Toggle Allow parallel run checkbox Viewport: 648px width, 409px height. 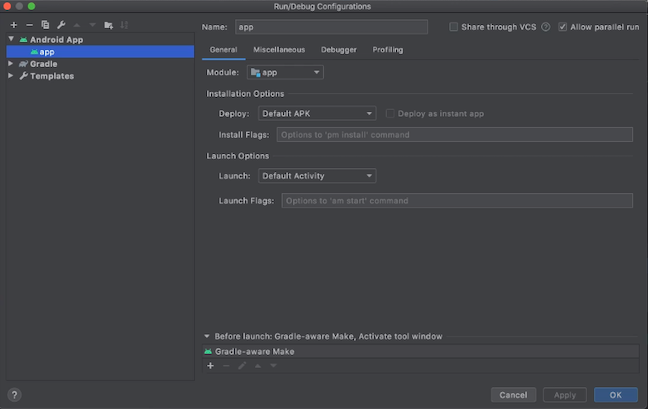[563, 27]
